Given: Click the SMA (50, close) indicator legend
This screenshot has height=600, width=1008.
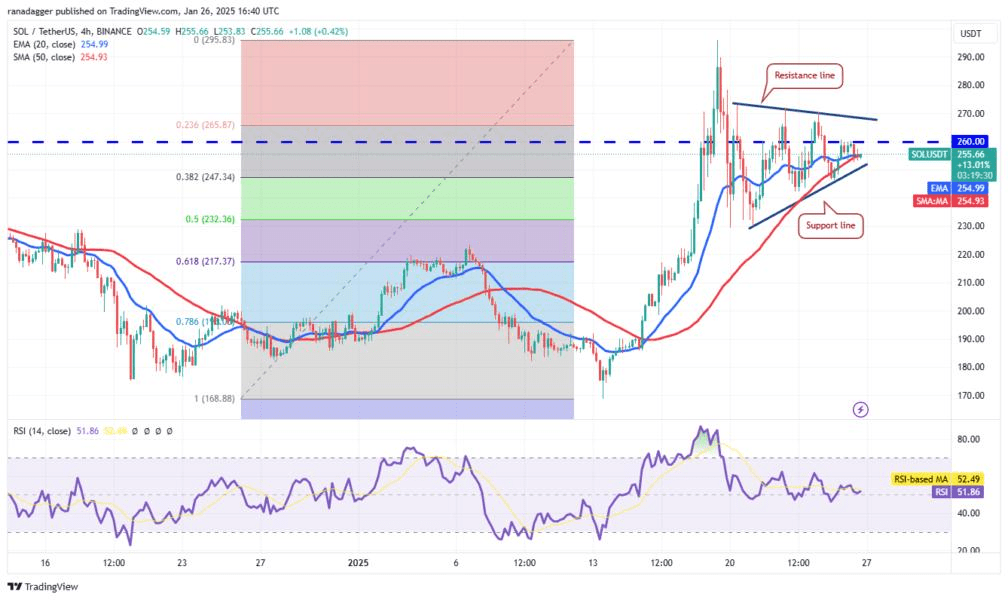Looking at the screenshot, I should [44, 57].
